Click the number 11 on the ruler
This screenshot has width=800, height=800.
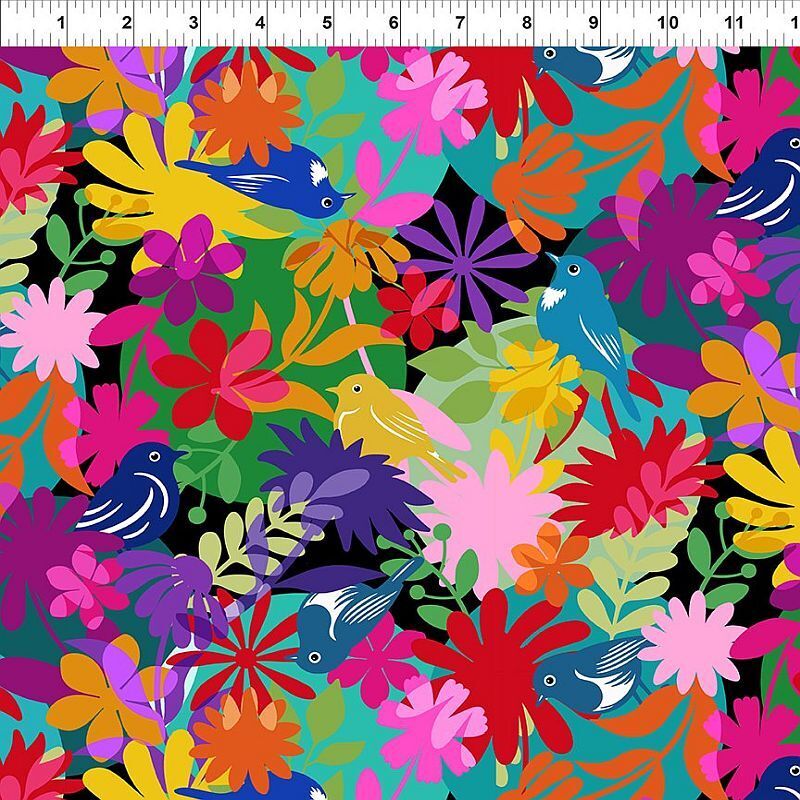pos(733,22)
